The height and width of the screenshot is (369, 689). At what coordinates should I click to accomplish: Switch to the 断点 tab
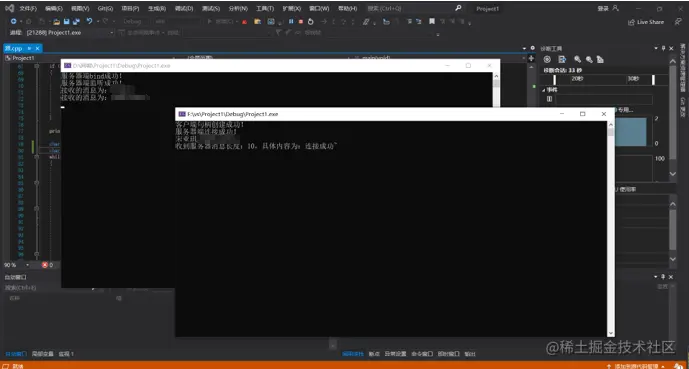coord(374,354)
